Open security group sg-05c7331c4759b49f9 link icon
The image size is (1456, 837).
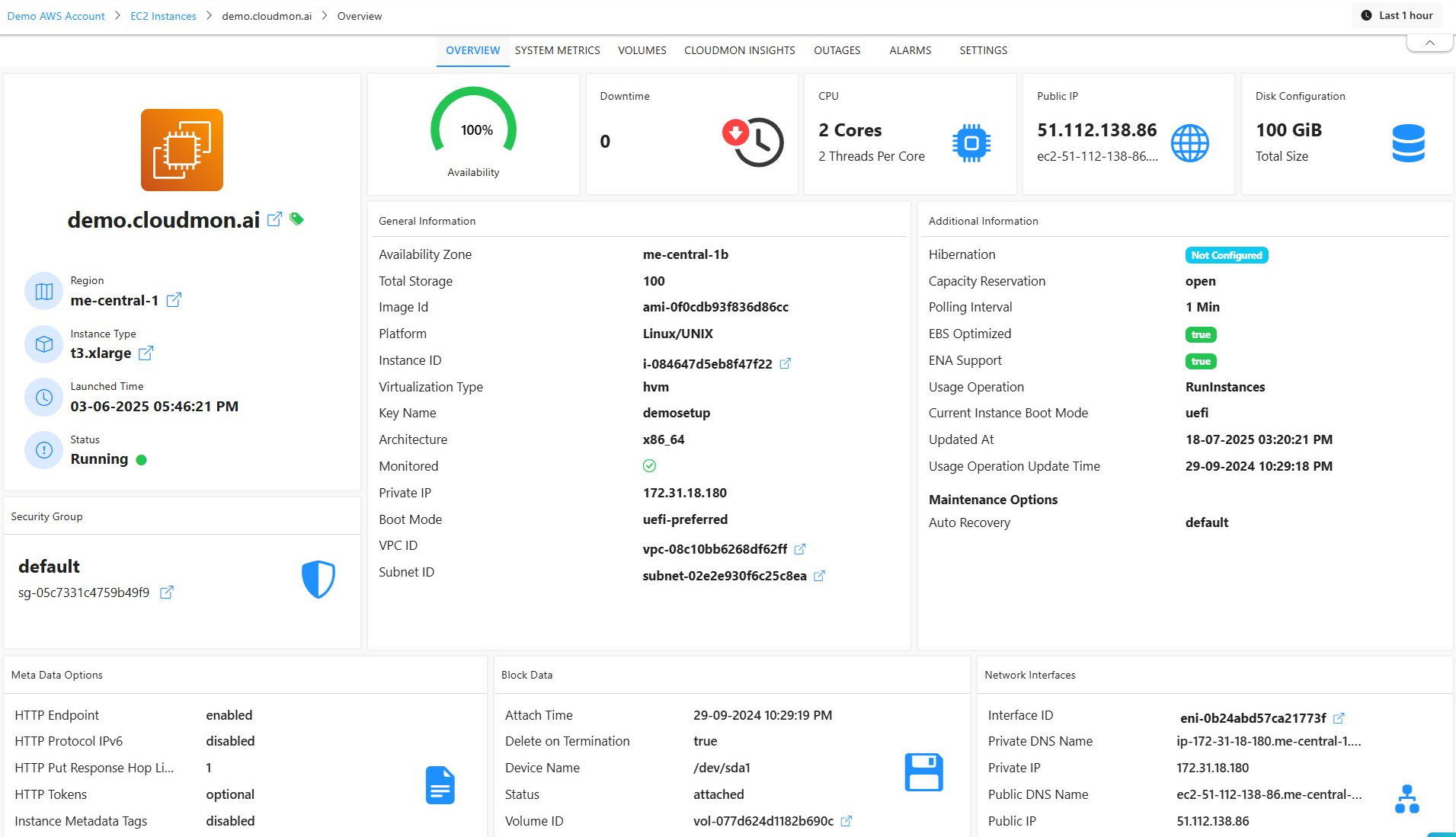167,592
